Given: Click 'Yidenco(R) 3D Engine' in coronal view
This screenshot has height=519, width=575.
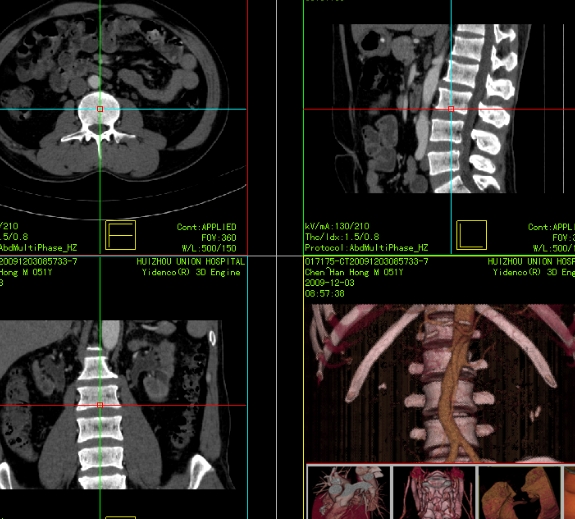Looking at the screenshot, I should [191, 272].
